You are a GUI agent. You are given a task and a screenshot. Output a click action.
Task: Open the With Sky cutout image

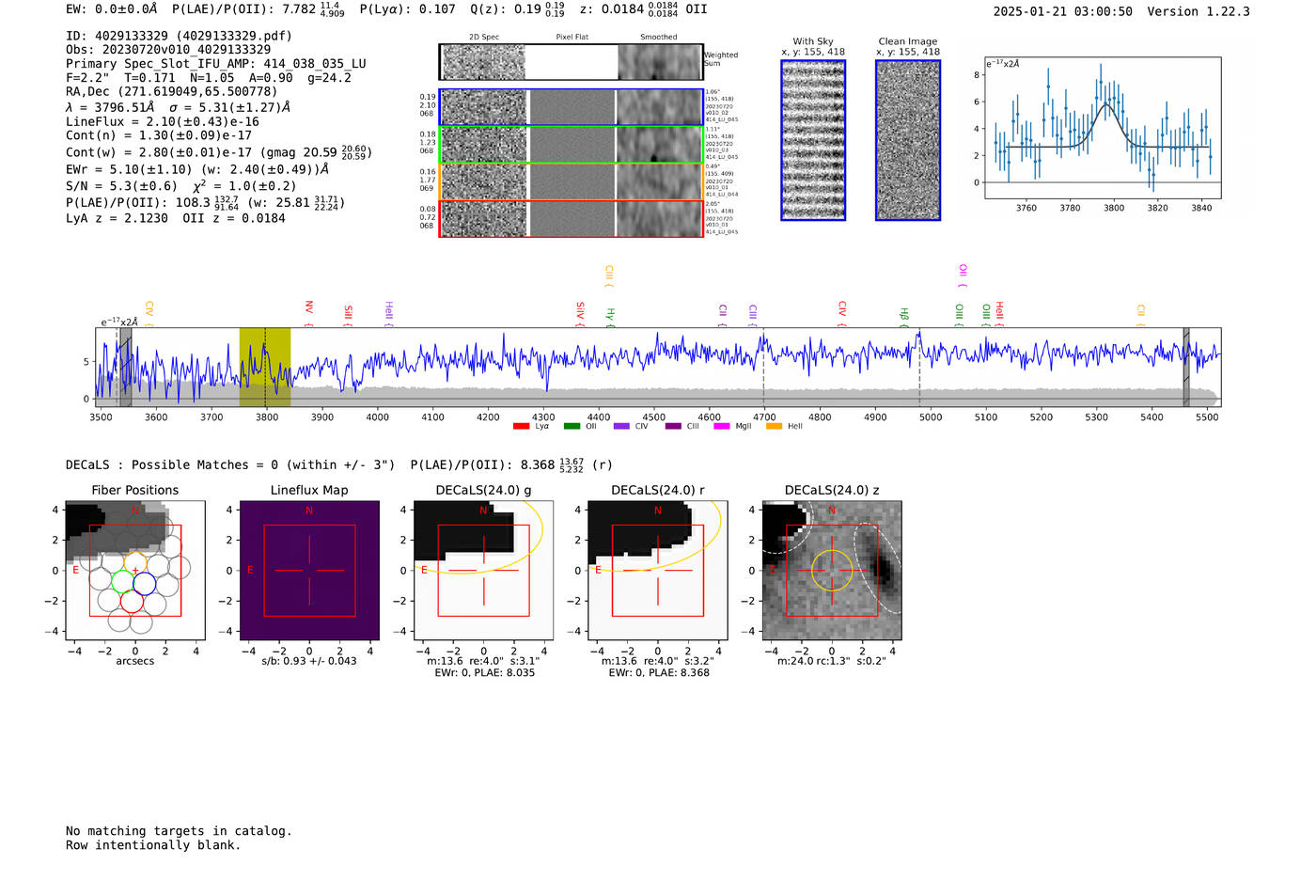click(x=813, y=140)
